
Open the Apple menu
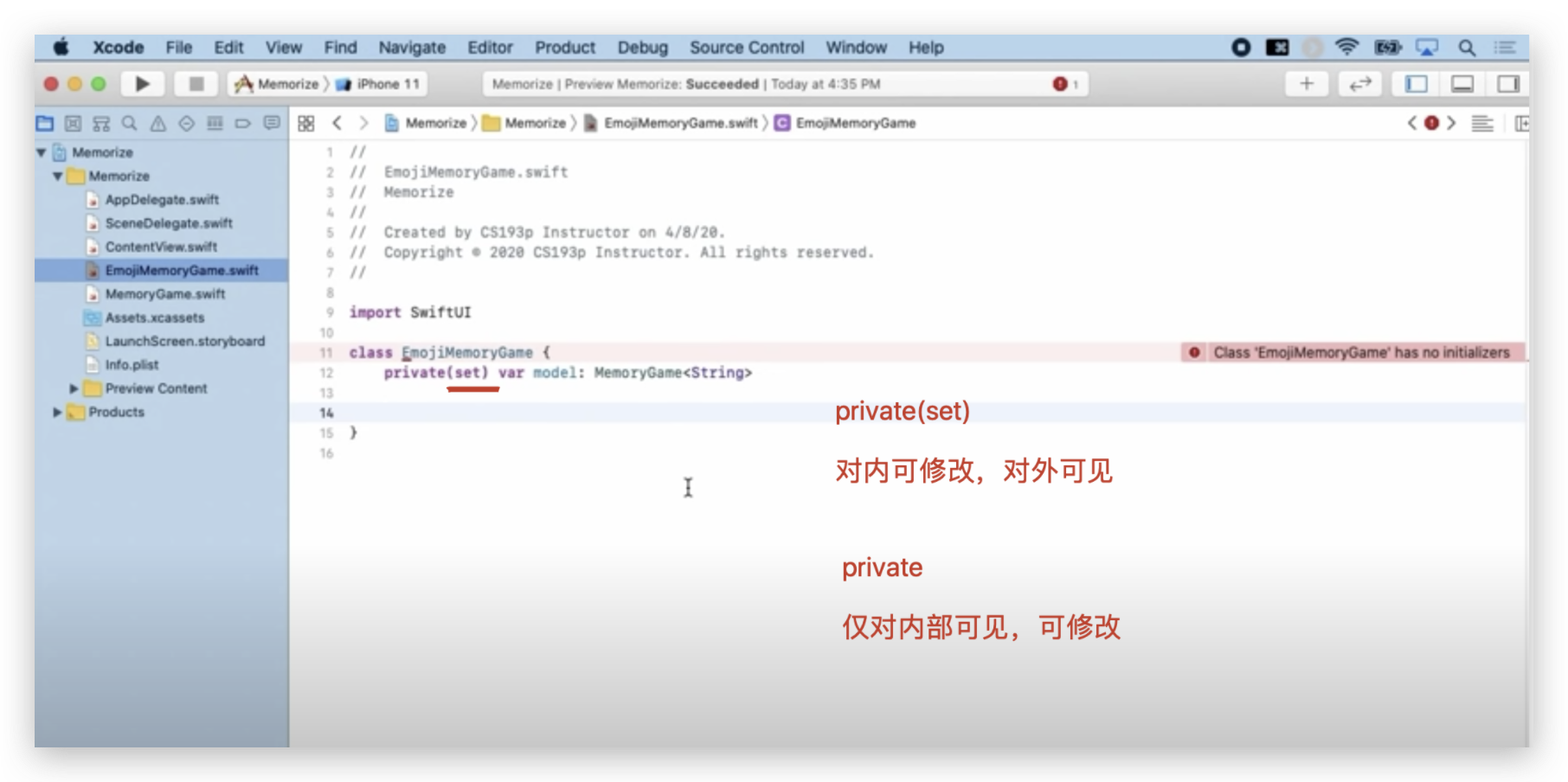(61, 48)
